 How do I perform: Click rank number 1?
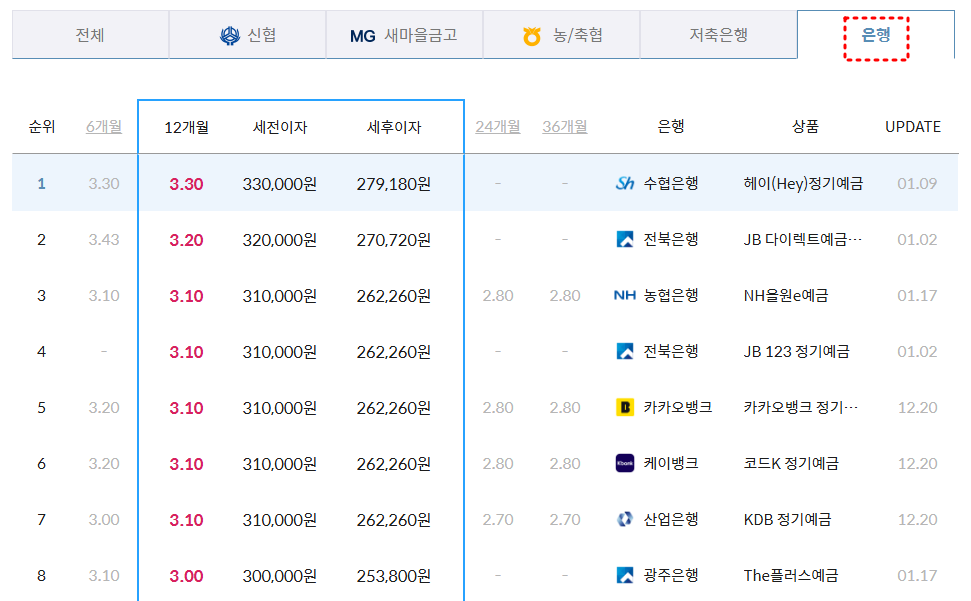[x=41, y=183]
